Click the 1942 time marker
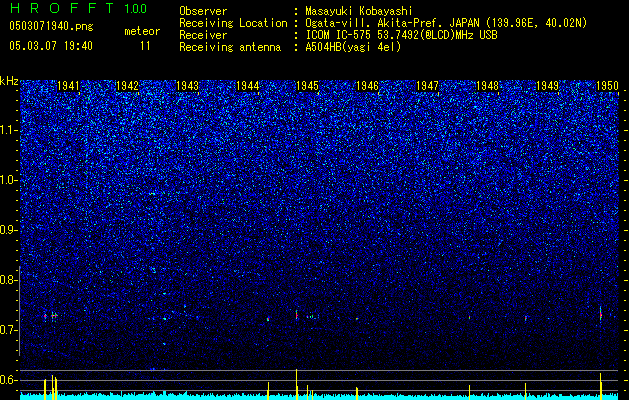Screen dimensions: 629x400 128,86
